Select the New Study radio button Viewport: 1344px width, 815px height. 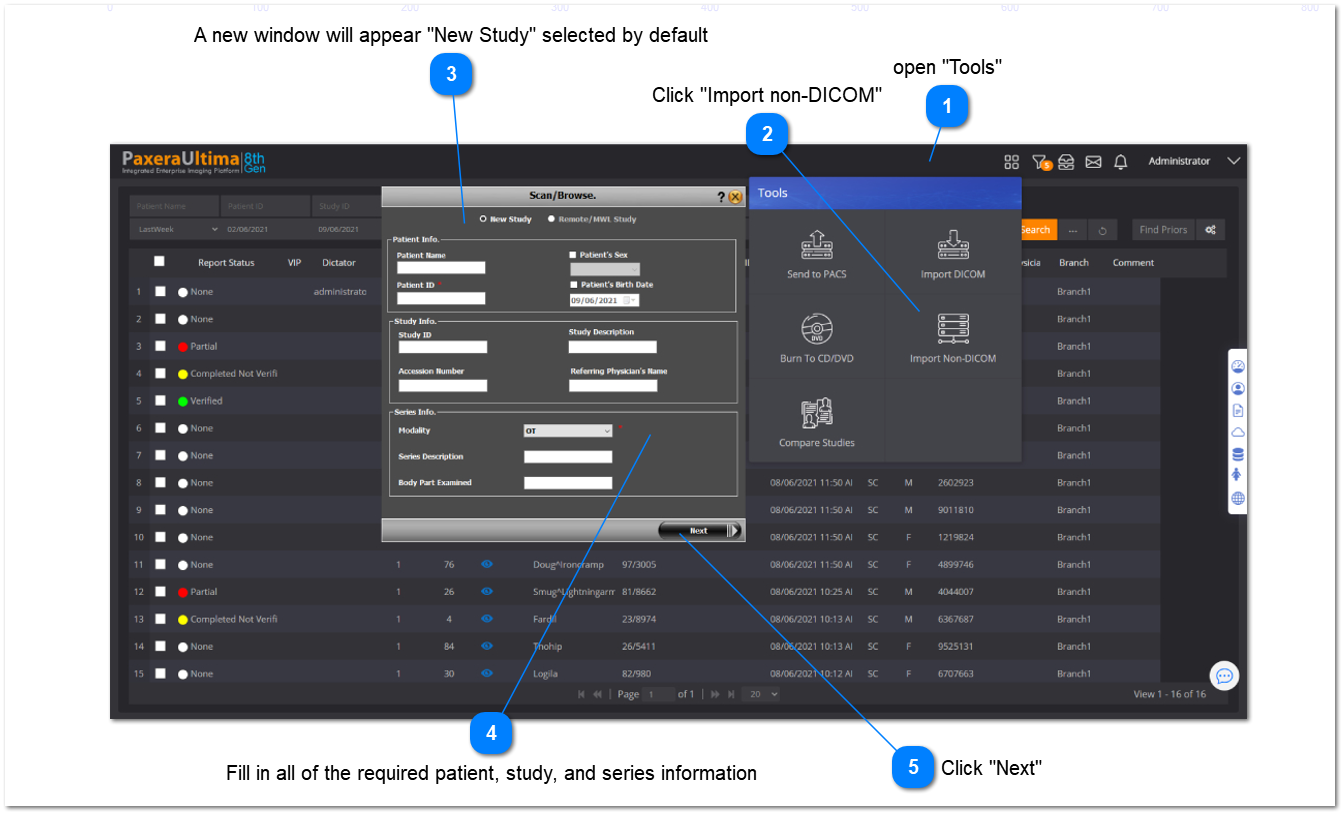point(484,219)
